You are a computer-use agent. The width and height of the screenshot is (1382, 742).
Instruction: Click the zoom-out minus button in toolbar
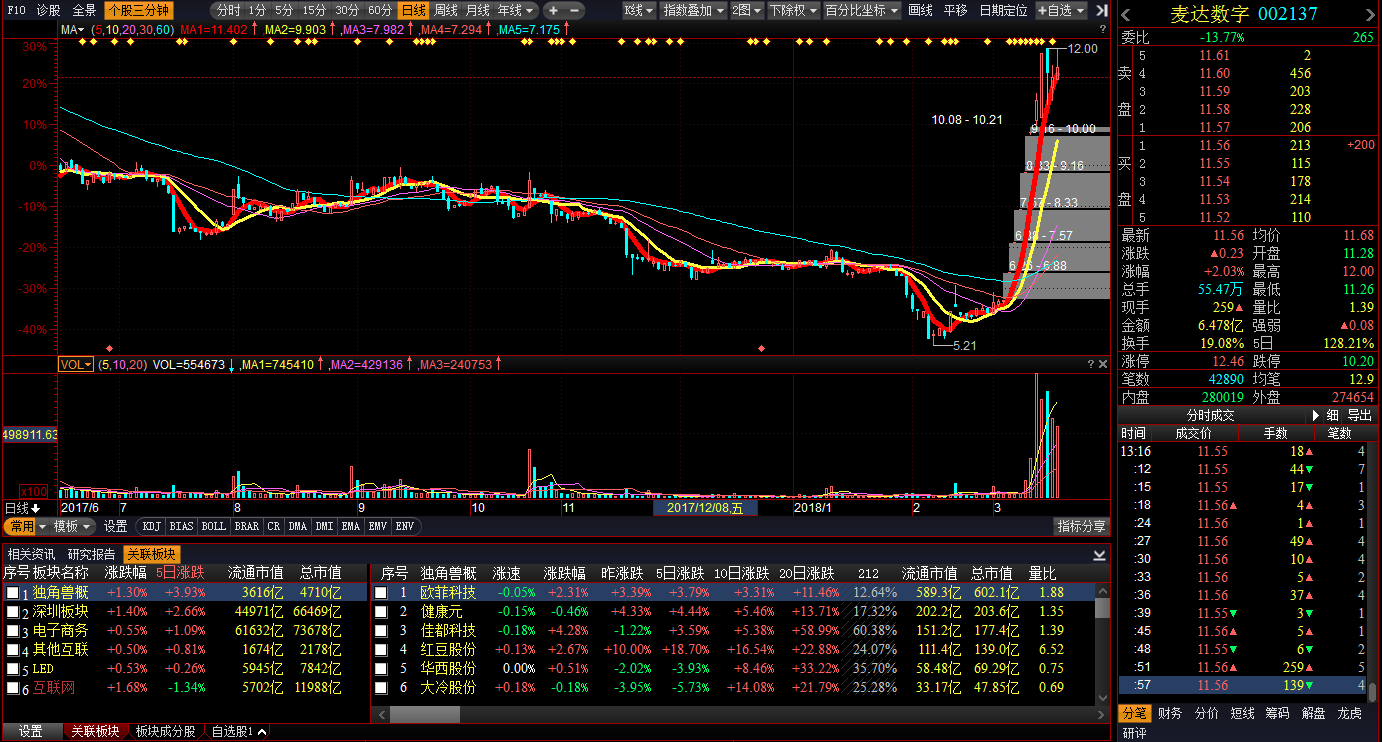[x=574, y=10]
